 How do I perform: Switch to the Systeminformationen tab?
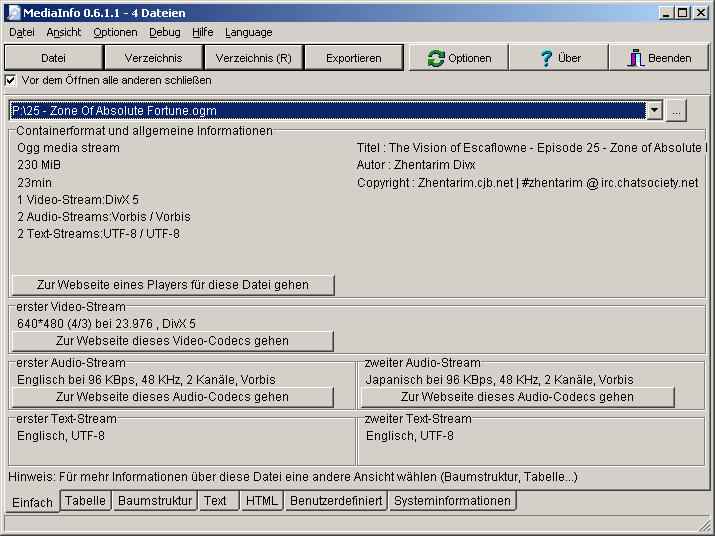pos(452,500)
